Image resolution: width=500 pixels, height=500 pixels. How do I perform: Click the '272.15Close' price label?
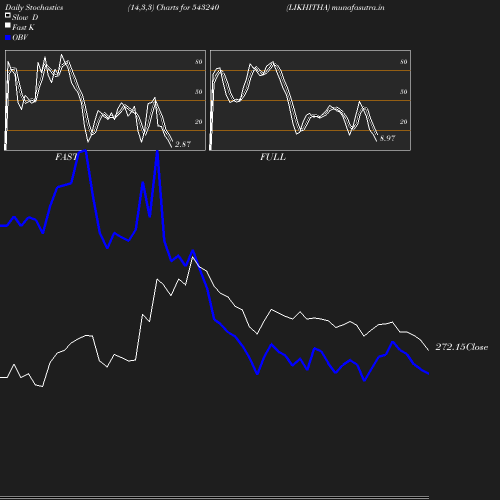[462, 347]
